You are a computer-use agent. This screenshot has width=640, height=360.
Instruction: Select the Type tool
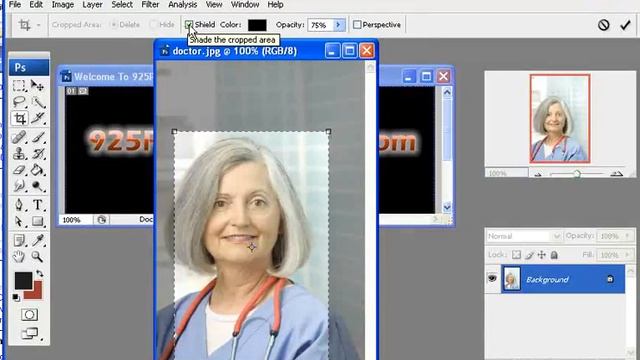pos(38,204)
